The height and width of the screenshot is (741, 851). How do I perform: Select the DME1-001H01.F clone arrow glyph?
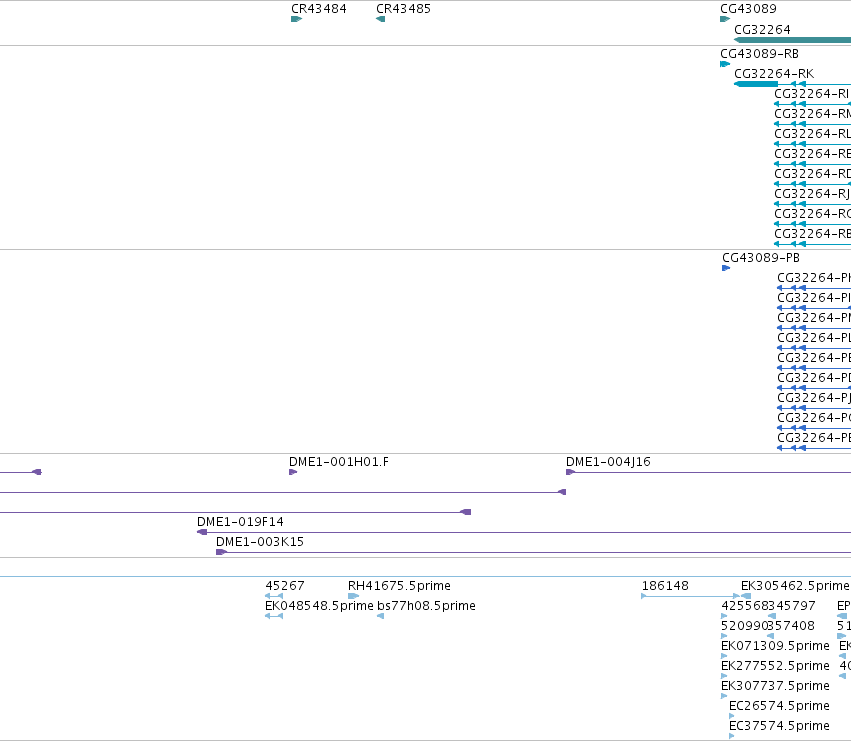tap(293, 472)
